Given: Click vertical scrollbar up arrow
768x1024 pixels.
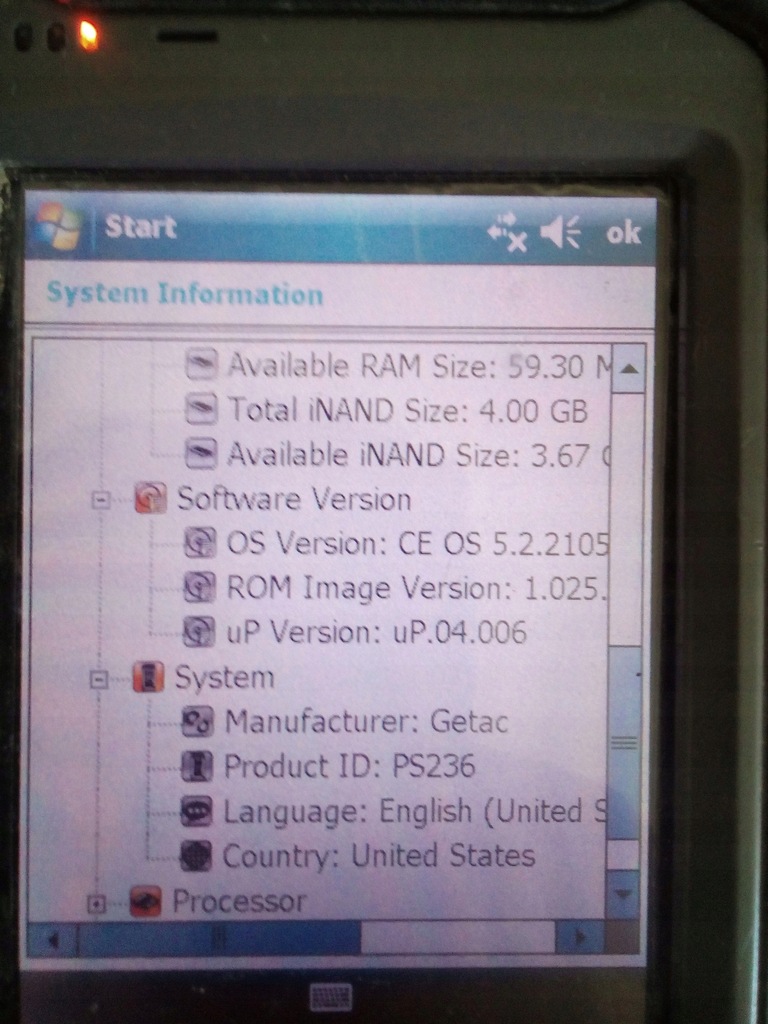Looking at the screenshot, I should (x=628, y=368).
